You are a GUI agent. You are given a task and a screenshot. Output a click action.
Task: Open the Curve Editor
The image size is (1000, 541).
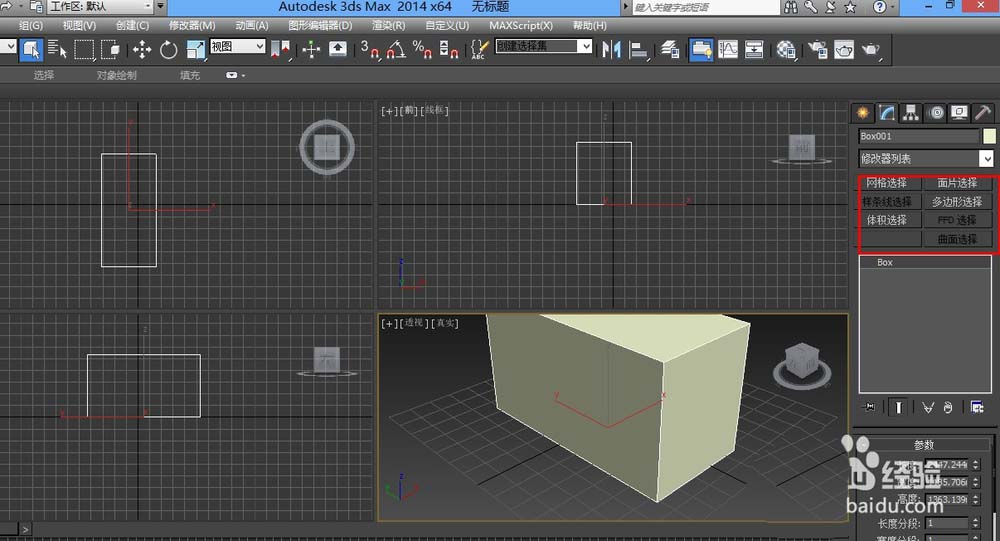click(728, 49)
